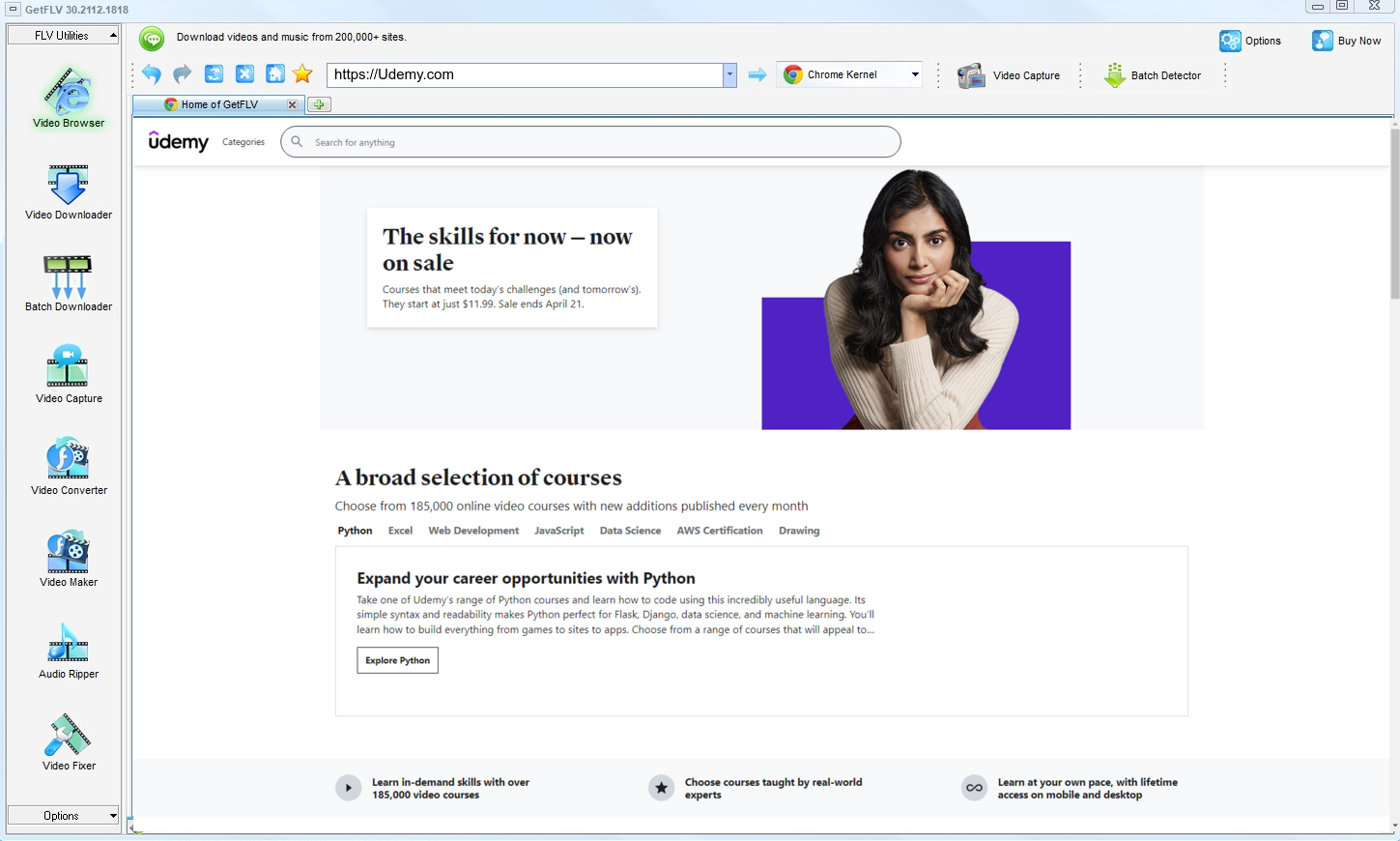Refresh the current page

214,74
